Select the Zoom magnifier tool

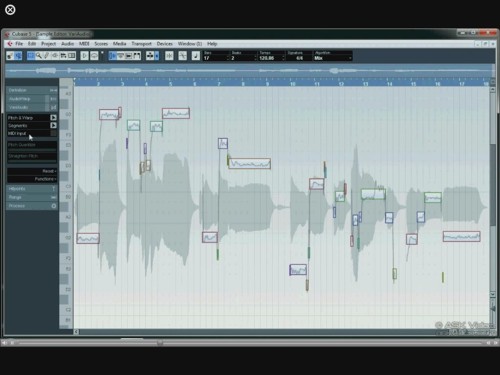(39, 56)
